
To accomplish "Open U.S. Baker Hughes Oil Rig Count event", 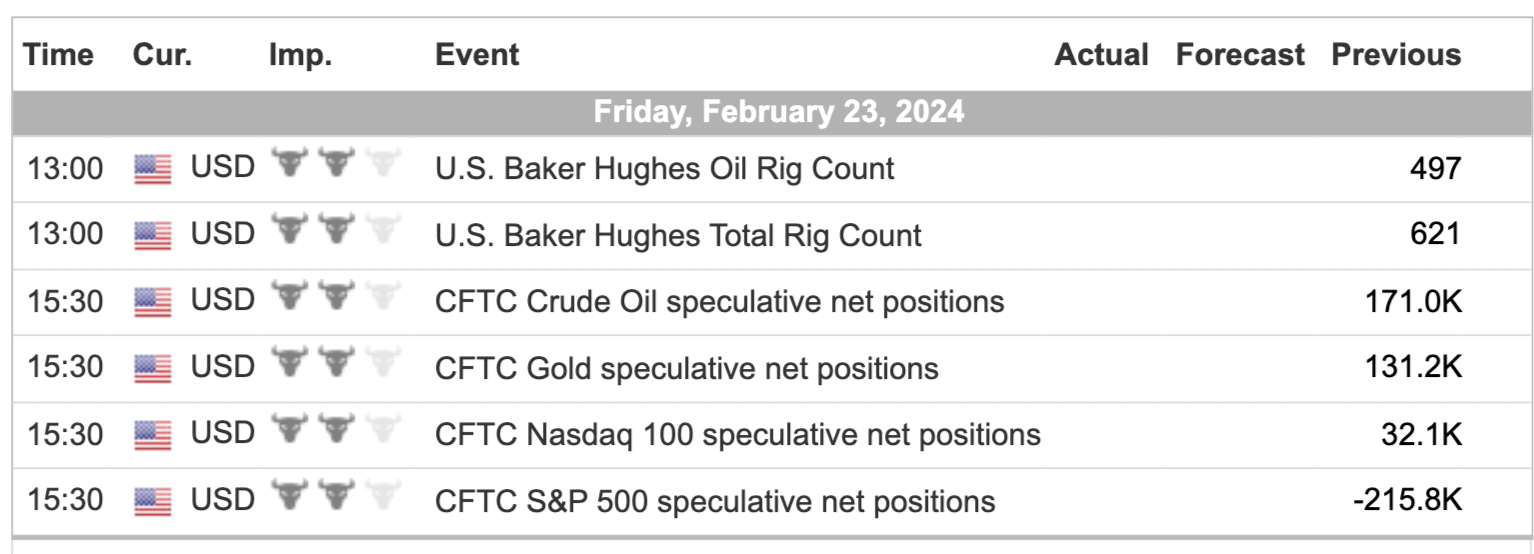I will [665, 169].
